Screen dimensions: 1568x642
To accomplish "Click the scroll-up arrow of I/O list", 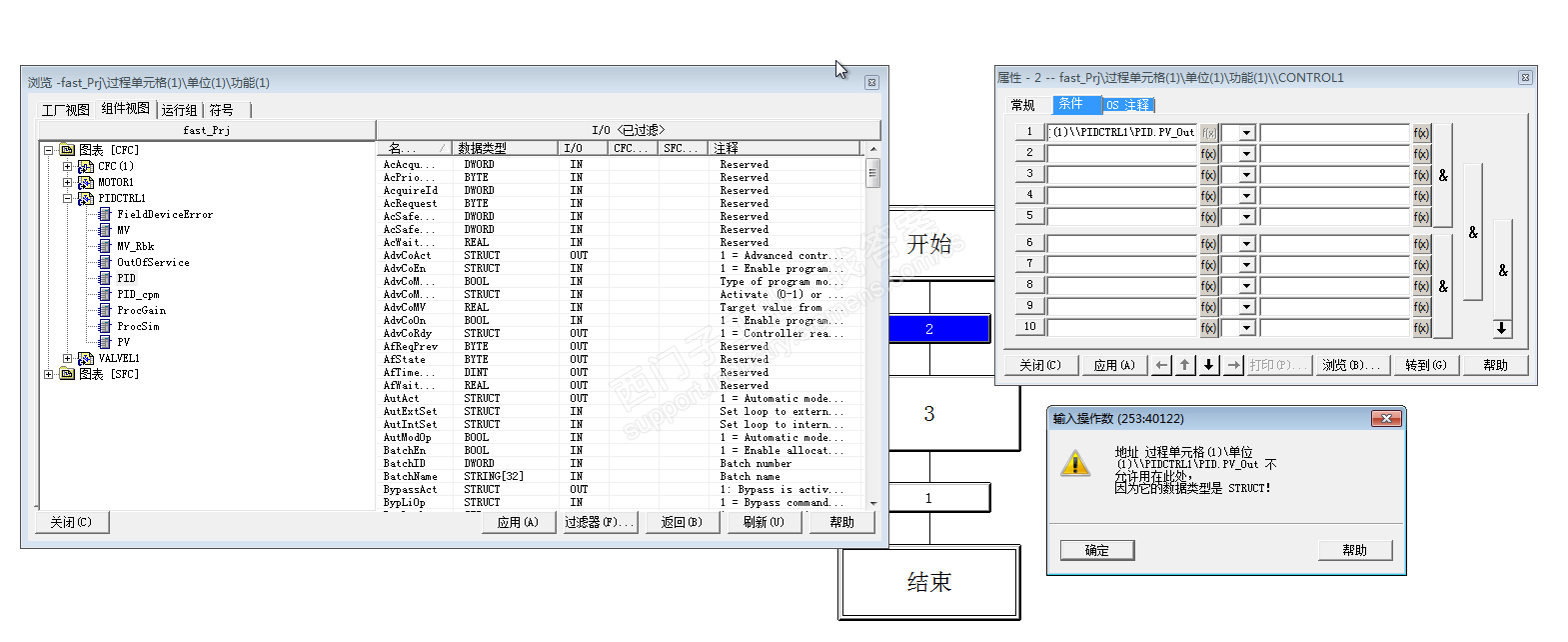I will [872, 149].
